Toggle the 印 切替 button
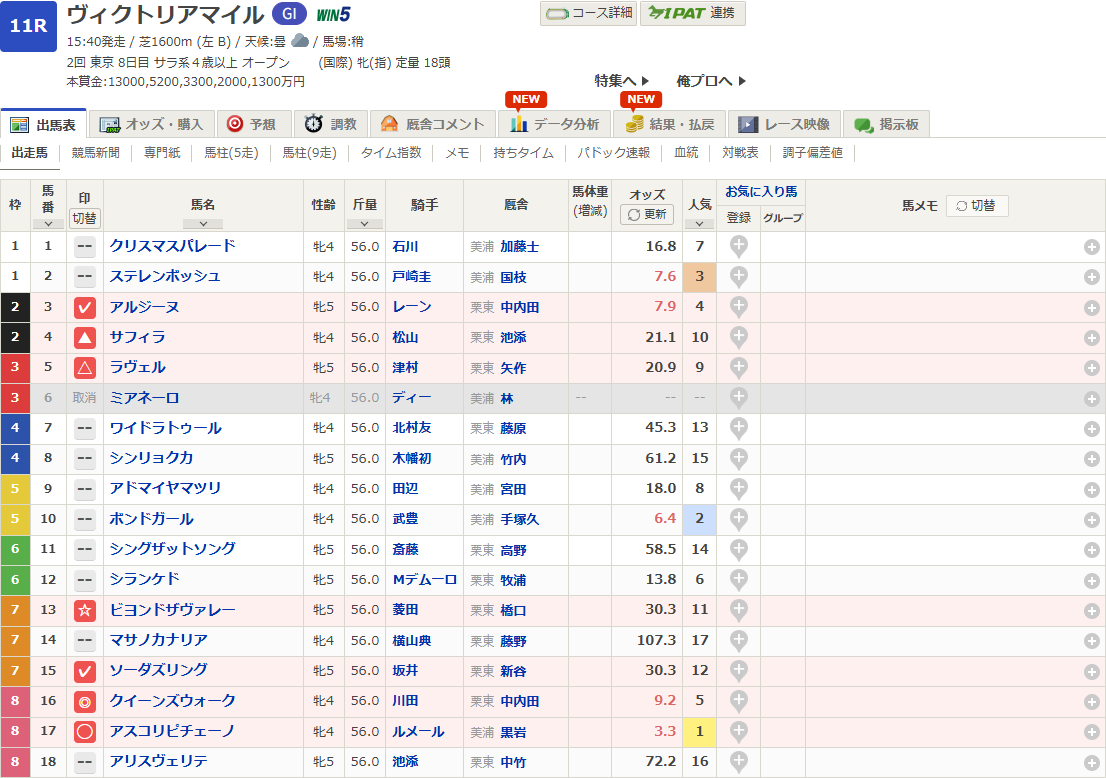This screenshot has height=778, width=1106. click(x=85, y=217)
